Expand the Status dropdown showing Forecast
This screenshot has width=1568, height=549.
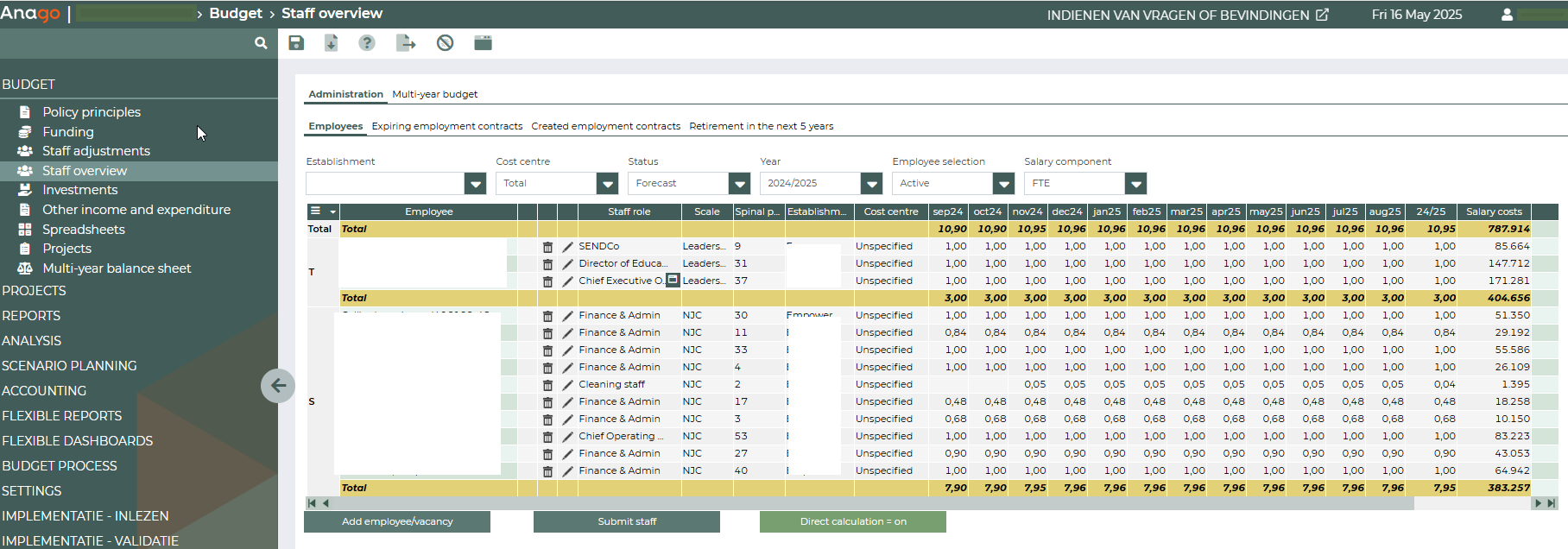[739, 183]
